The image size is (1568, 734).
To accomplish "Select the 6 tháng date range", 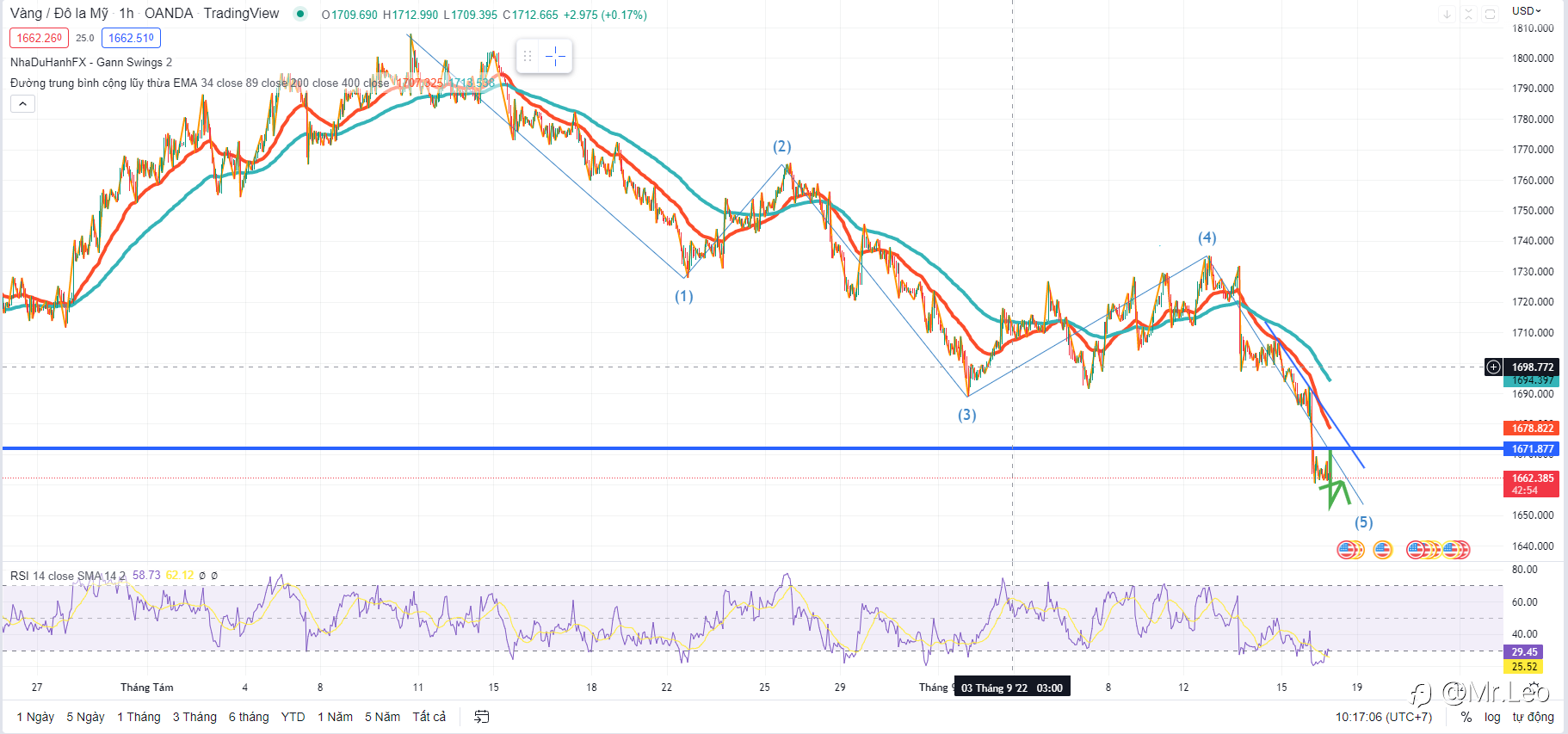I will [x=249, y=717].
